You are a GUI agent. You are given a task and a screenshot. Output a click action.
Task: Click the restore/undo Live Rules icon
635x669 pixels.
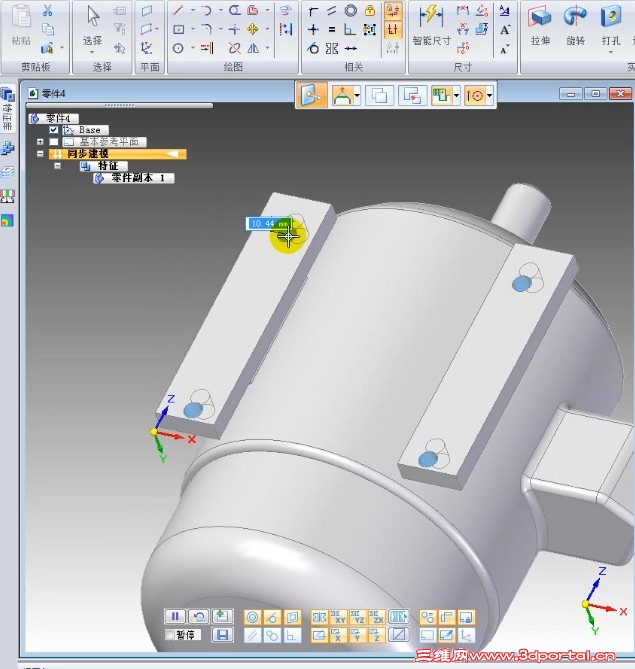tap(198, 617)
